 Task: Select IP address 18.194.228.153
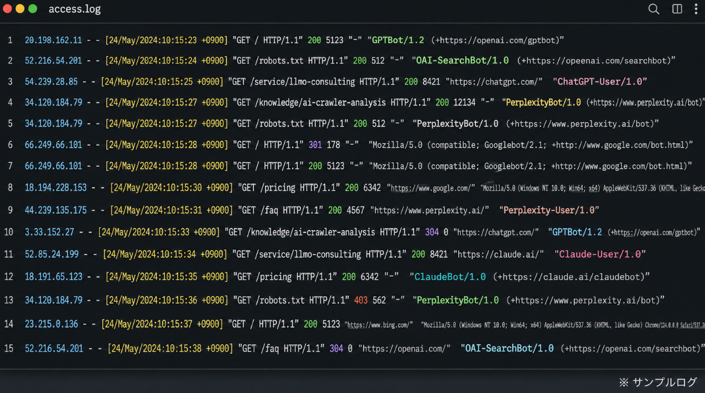pyautogui.click(x=55, y=188)
